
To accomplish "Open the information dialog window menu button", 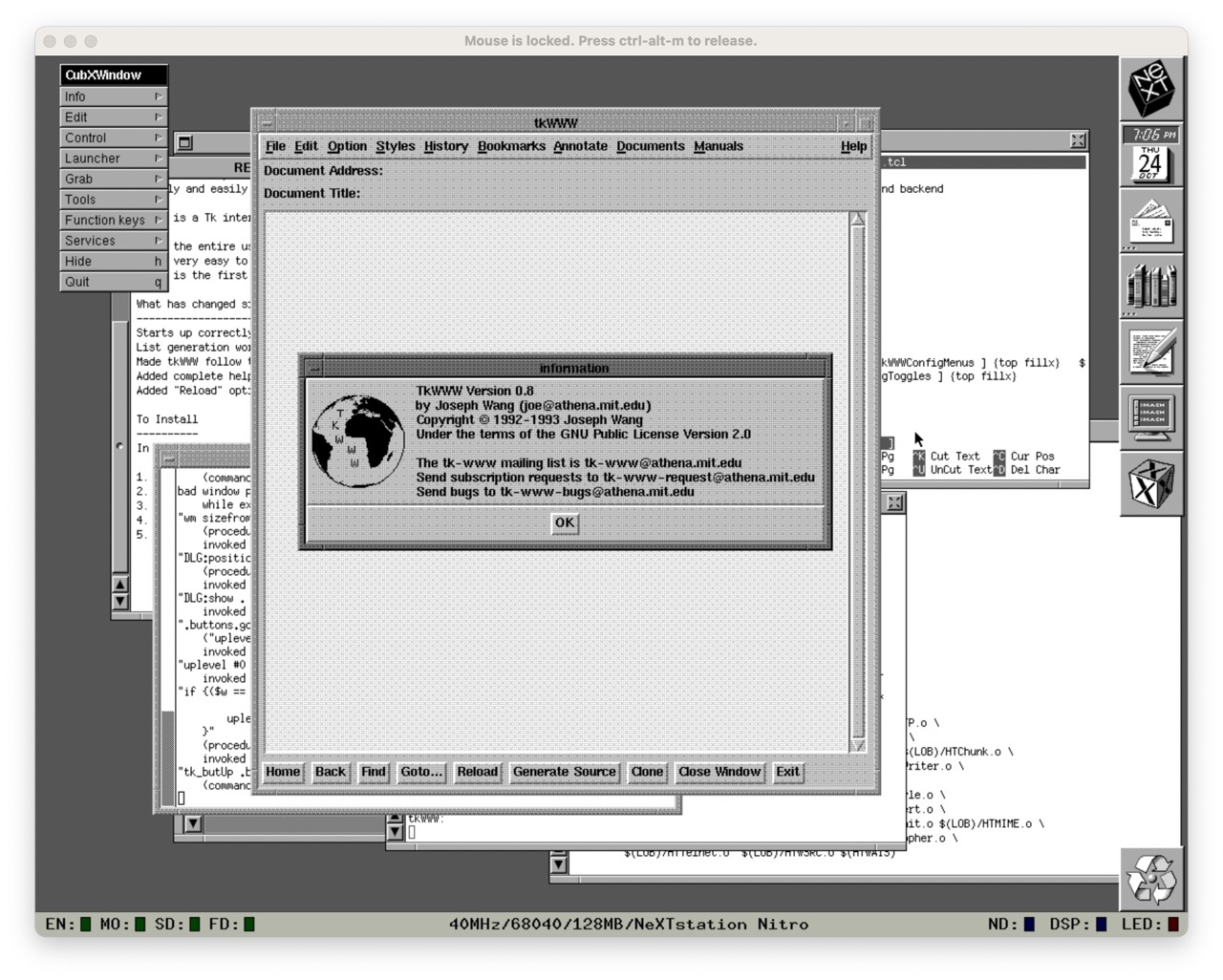I will point(313,368).
